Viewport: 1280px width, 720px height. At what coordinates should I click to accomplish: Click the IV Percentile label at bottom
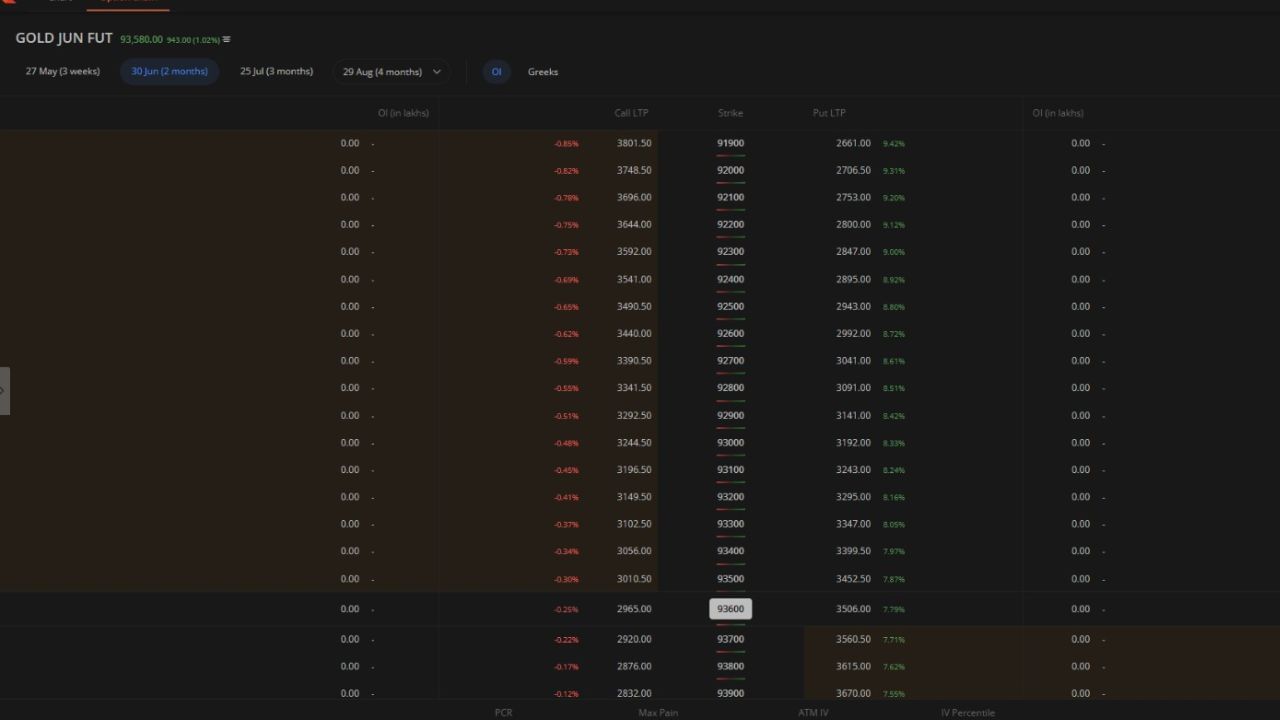pos(968,713)
